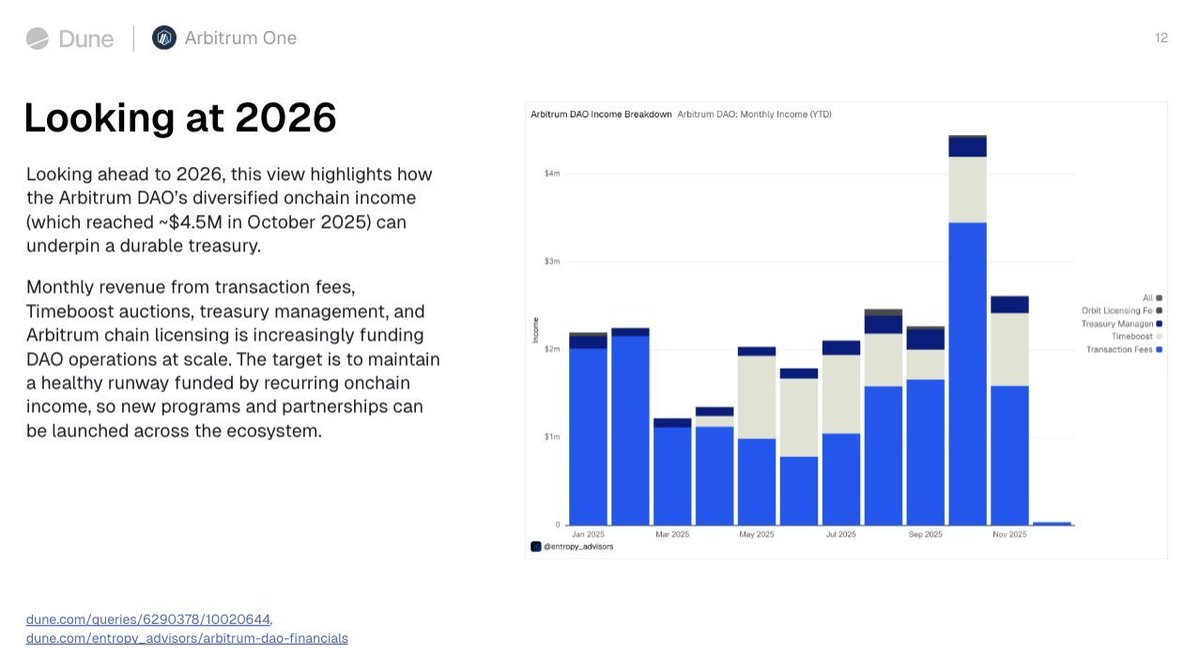Select the bar above the Nov 2025 label
The height and width of the screenshot is (670, 1200).
(x=1010, y=410)
